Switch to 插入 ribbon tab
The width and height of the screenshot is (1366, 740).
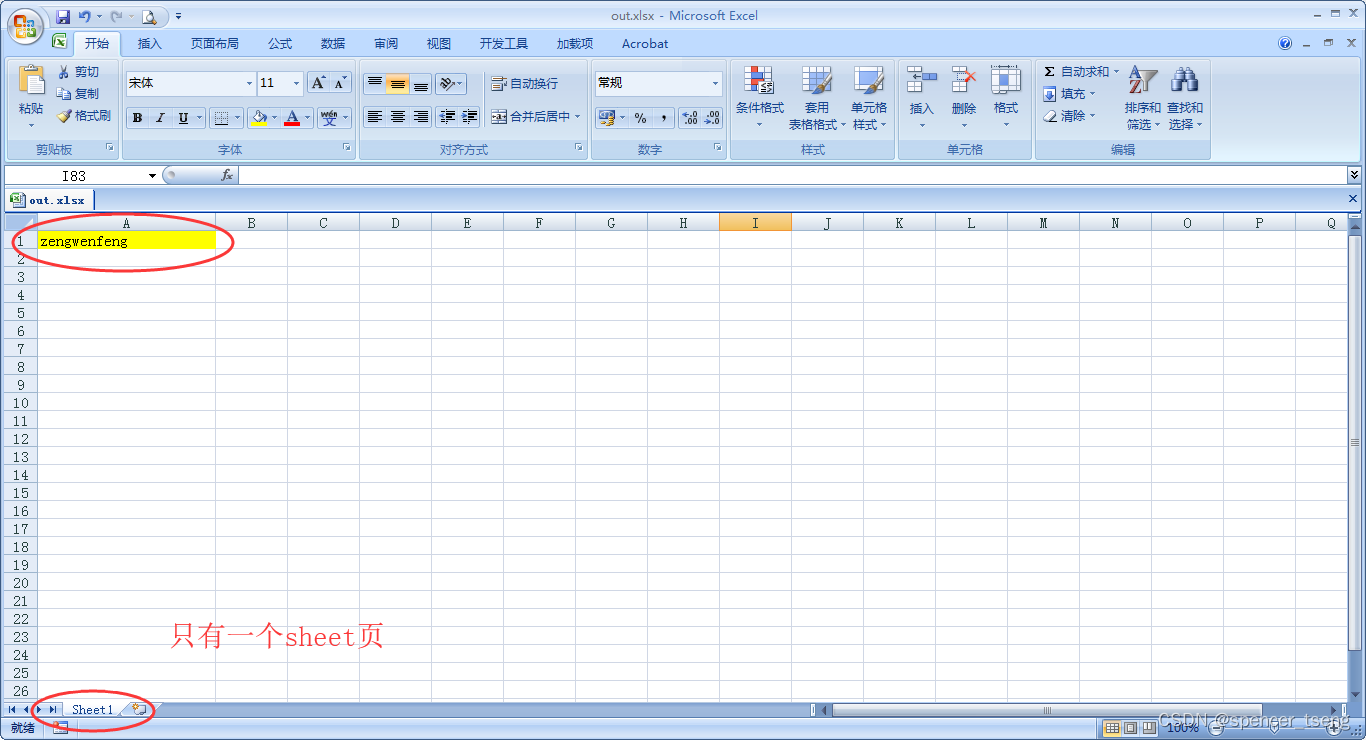click(150, 44)
